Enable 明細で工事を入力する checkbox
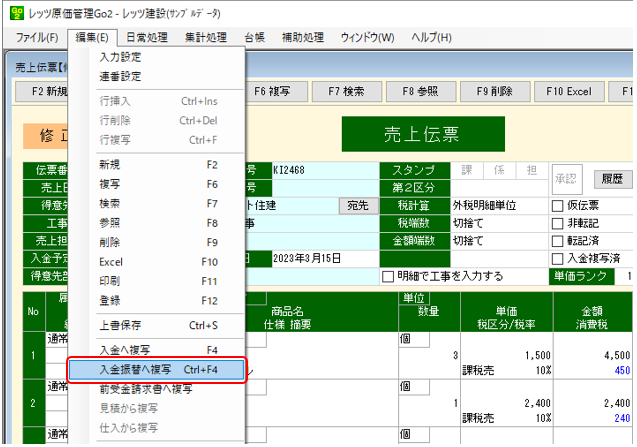This screenshot has width=637, height=447. [388, 276]
